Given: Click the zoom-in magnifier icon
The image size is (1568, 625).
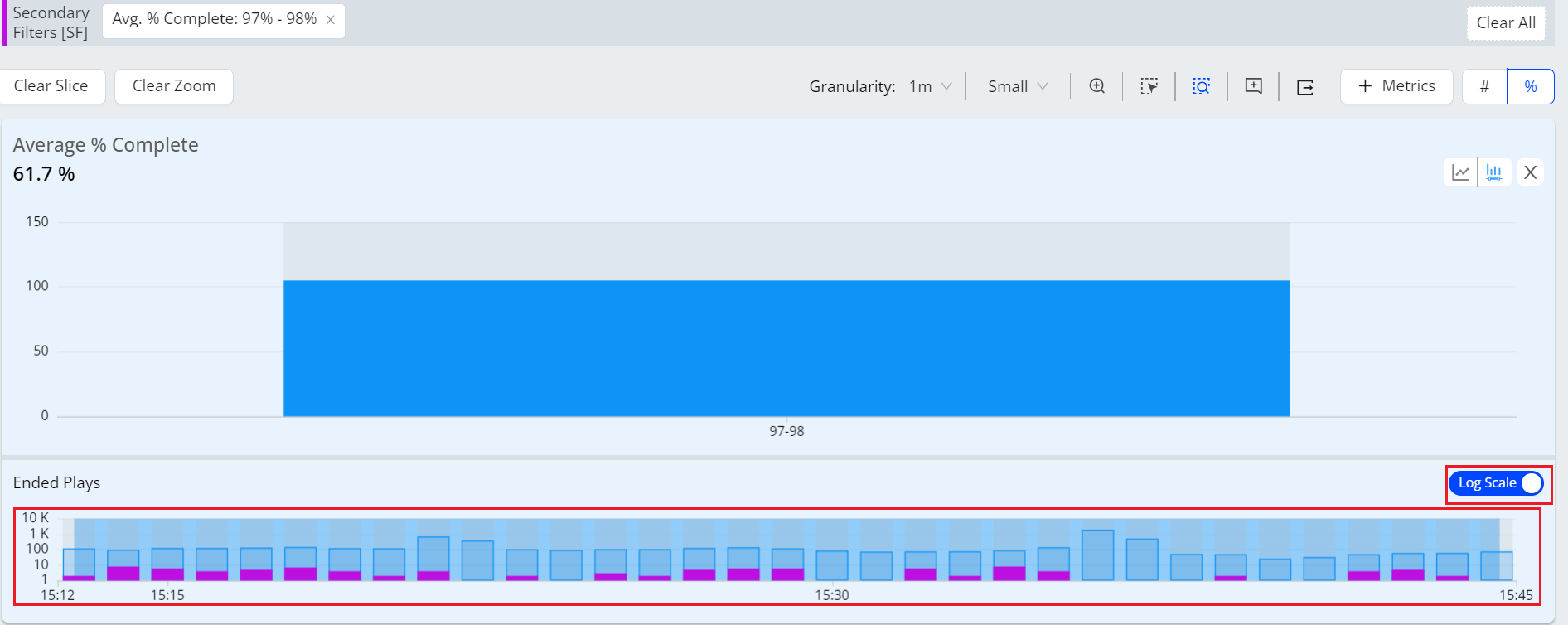Looking at the screenshot, I should point(1096,86).
